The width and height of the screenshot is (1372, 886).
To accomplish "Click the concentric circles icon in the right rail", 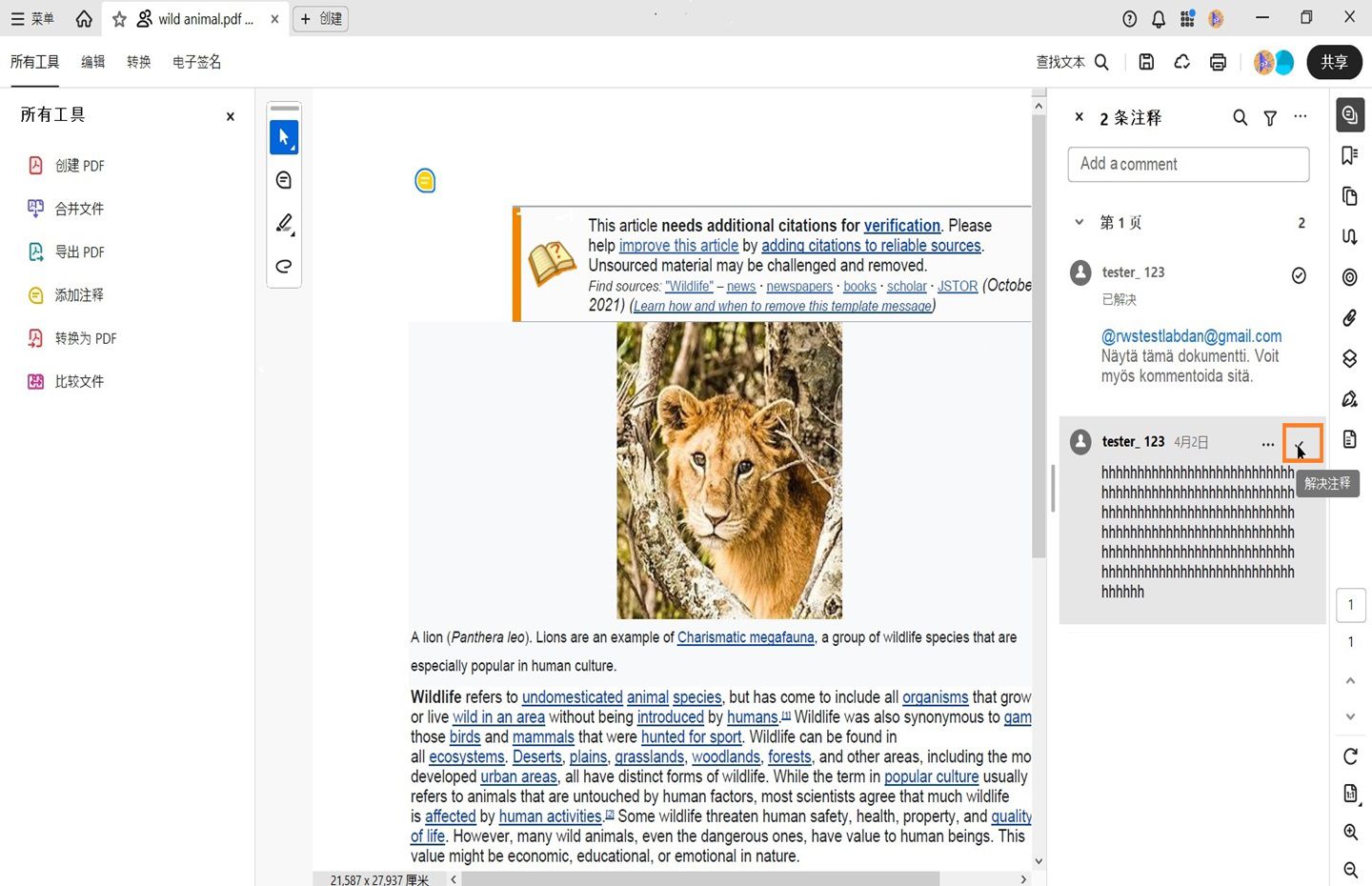I will (x=1350, y=277).
